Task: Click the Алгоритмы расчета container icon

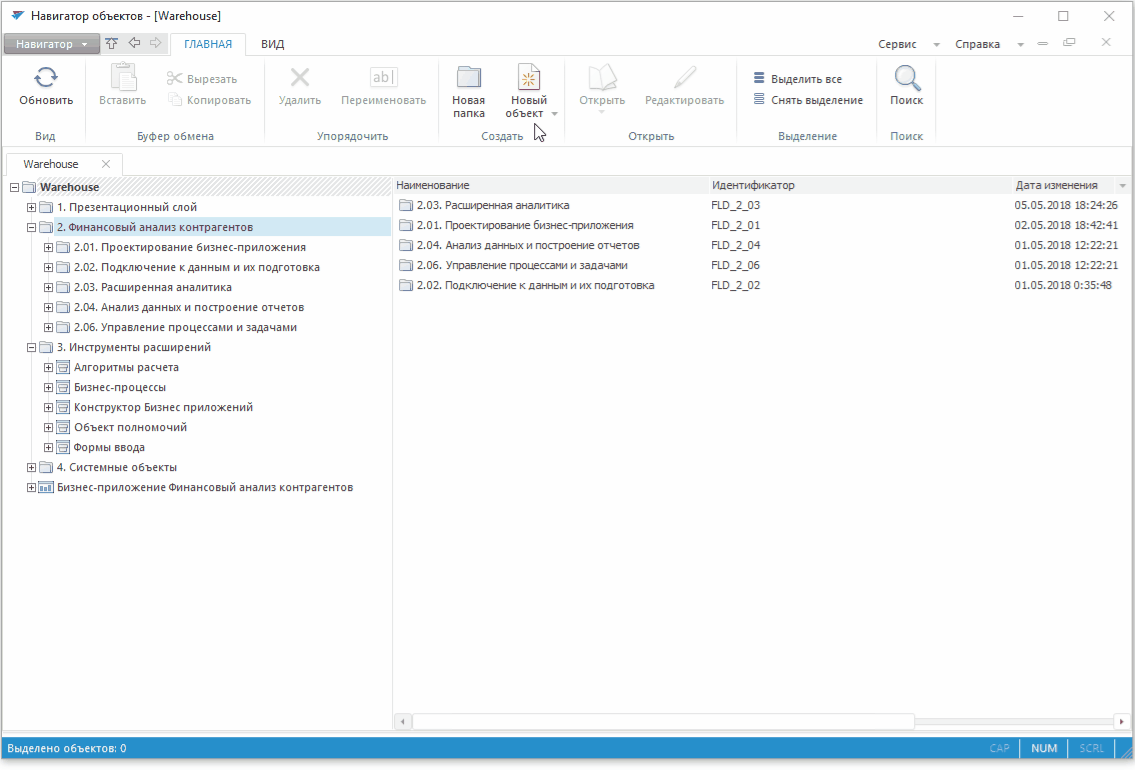Action: pyautogui.click(x=63, y=368)
